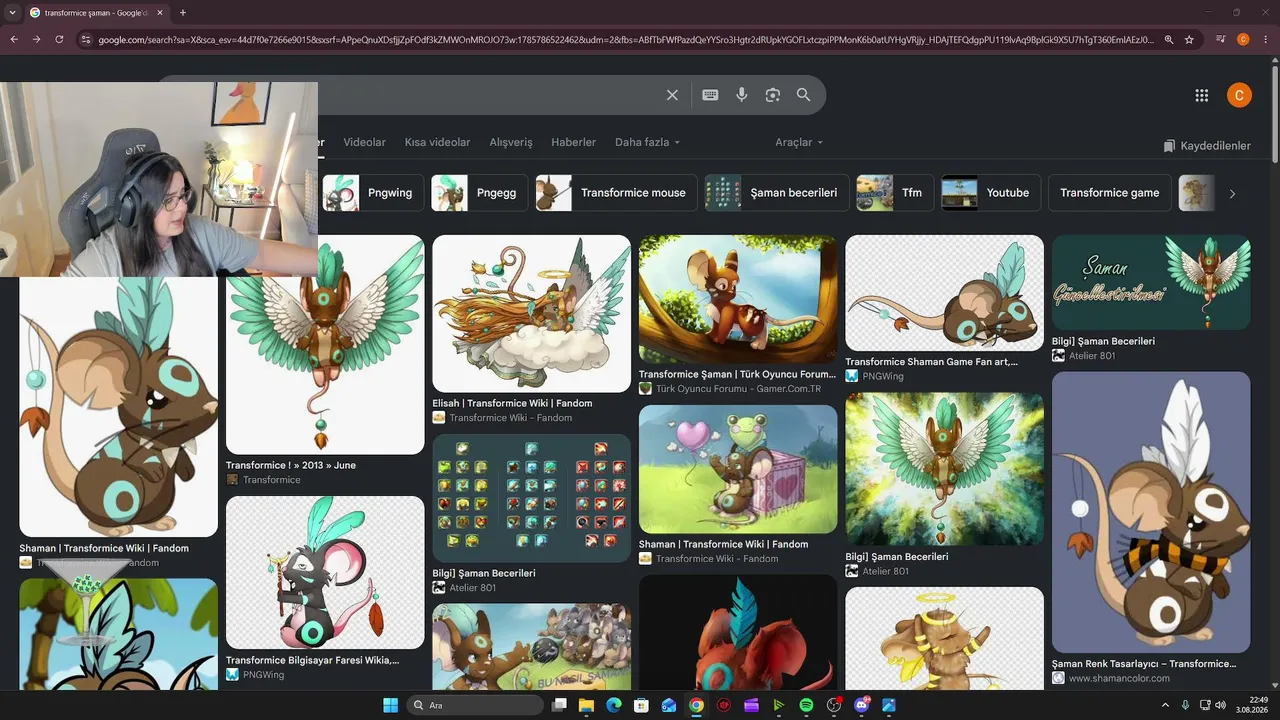Open a new browser tab
Image resolution: width=1280 pixels, height=720 pixels.
pos(183,13)
